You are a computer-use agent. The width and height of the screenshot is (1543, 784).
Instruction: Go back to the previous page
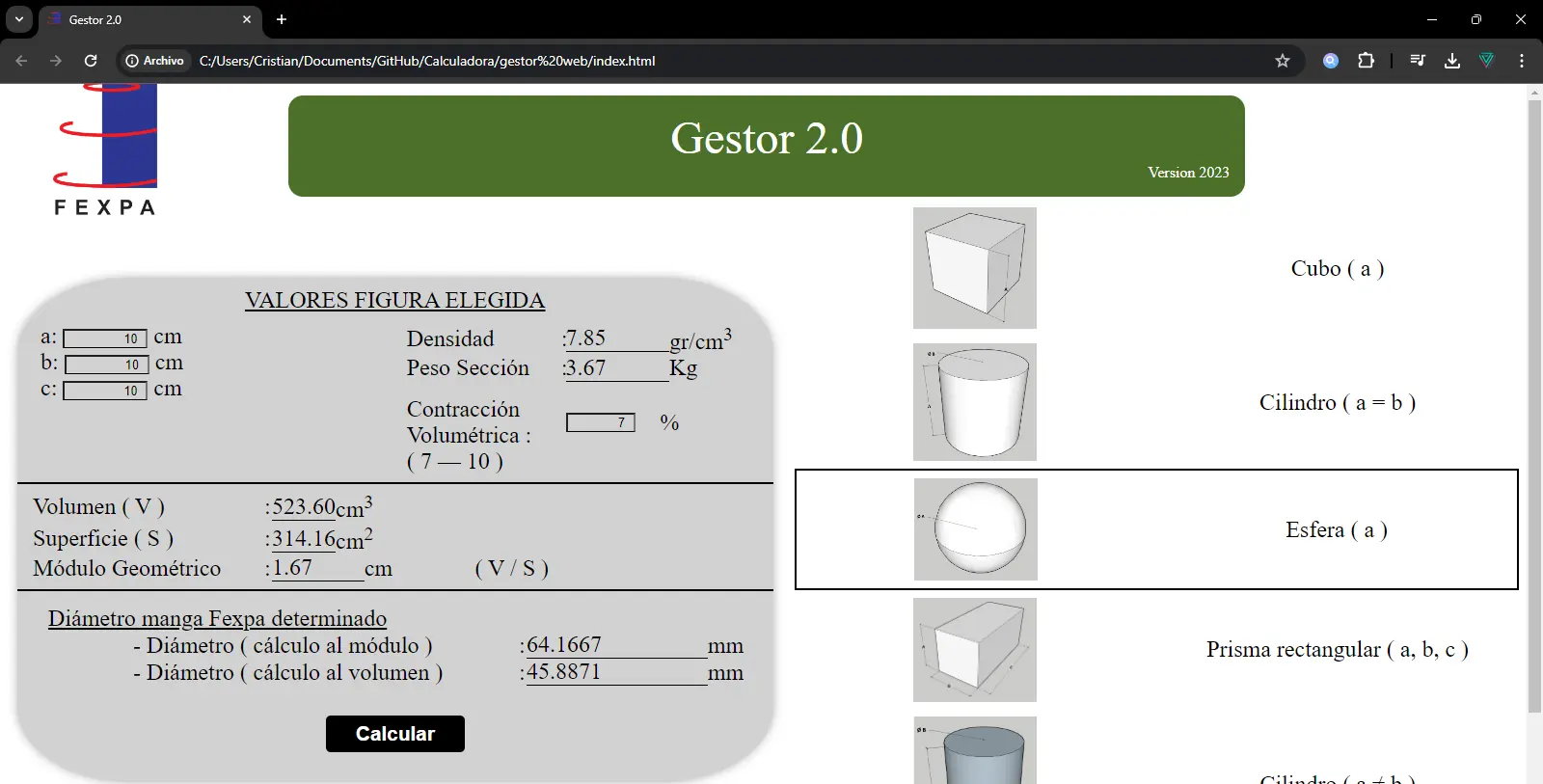click(x=21, y=61)
